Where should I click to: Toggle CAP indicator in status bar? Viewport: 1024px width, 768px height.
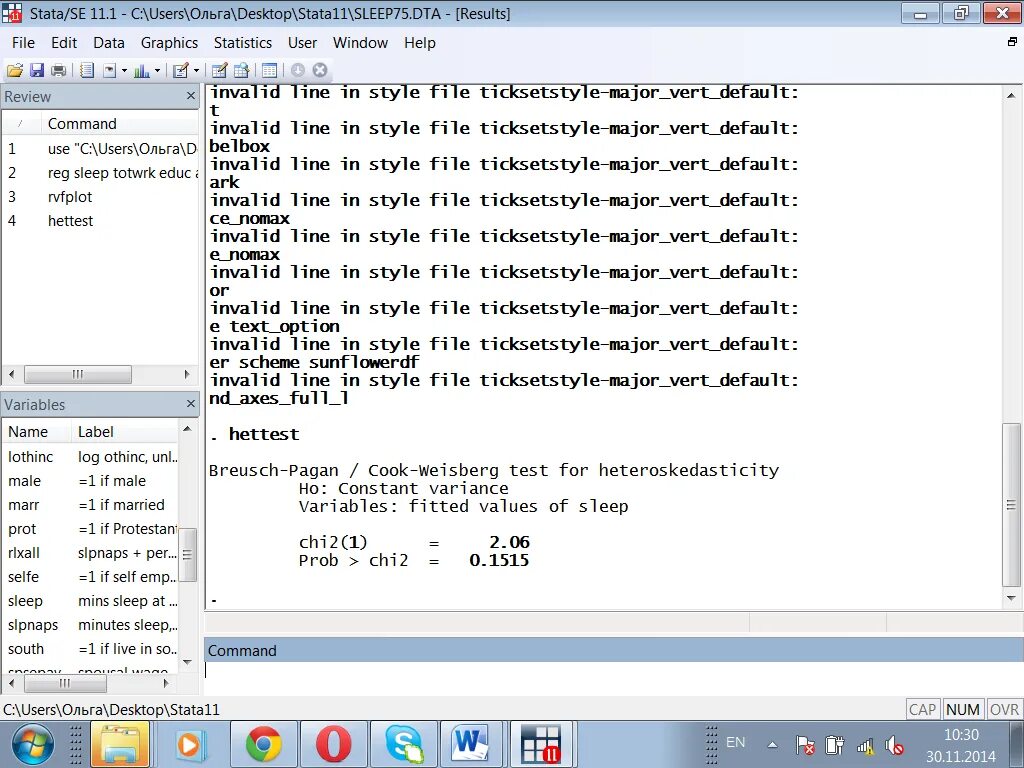pyautogui.click(x=922, y=709)
